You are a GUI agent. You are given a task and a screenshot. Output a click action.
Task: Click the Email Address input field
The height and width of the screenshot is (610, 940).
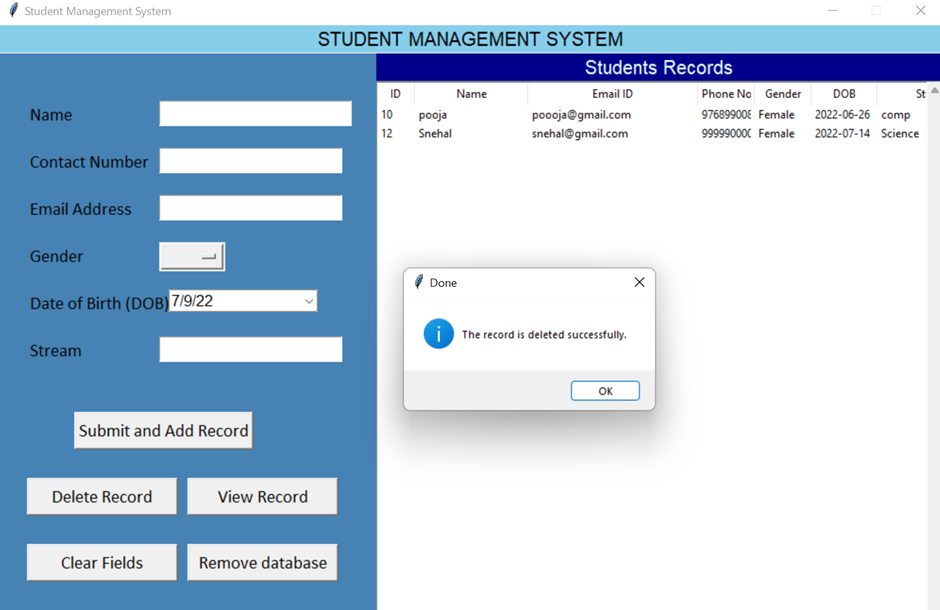[250, 207]
